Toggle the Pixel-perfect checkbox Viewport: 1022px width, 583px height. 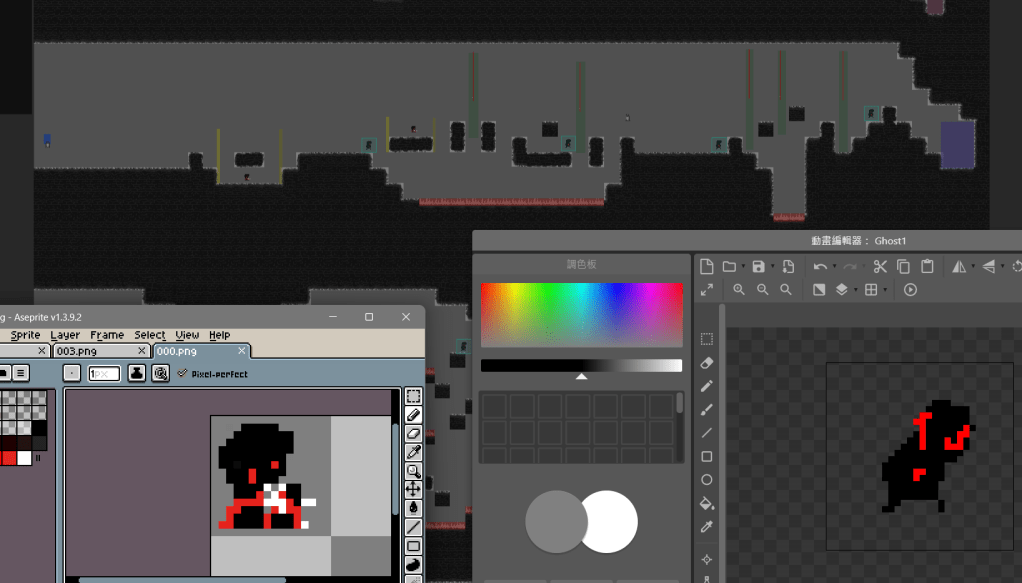pos(182,373)
